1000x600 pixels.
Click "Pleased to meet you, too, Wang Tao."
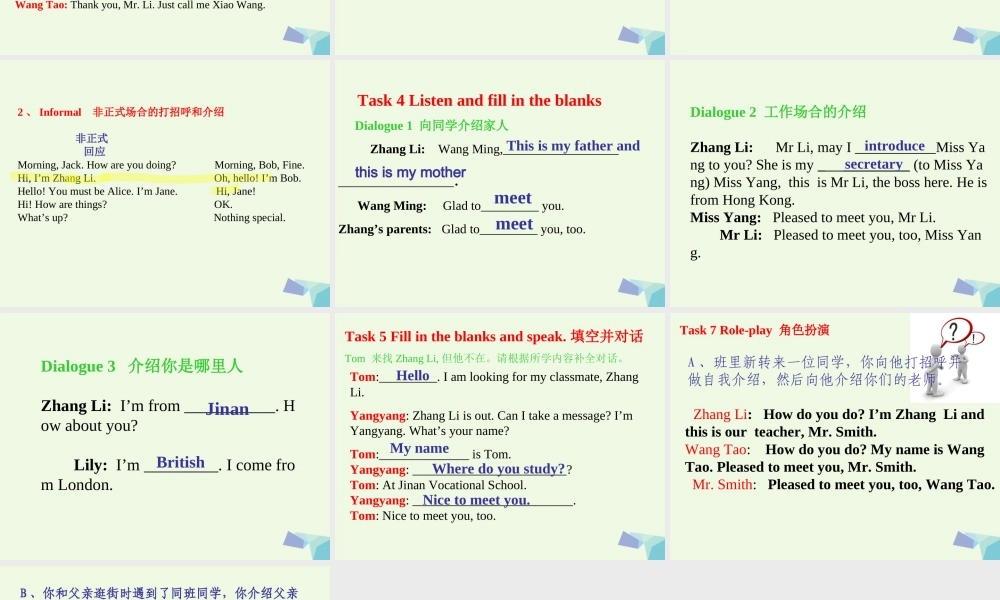(x=881, y=485)
